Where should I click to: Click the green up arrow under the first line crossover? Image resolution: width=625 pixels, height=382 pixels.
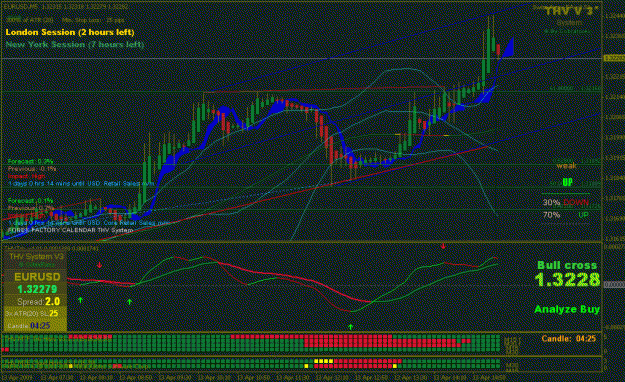[130, 302]
